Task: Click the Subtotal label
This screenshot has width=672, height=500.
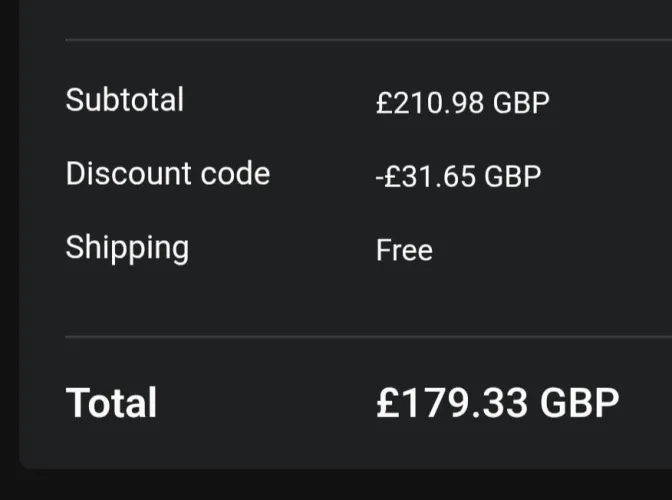Action: click(124, 100)
